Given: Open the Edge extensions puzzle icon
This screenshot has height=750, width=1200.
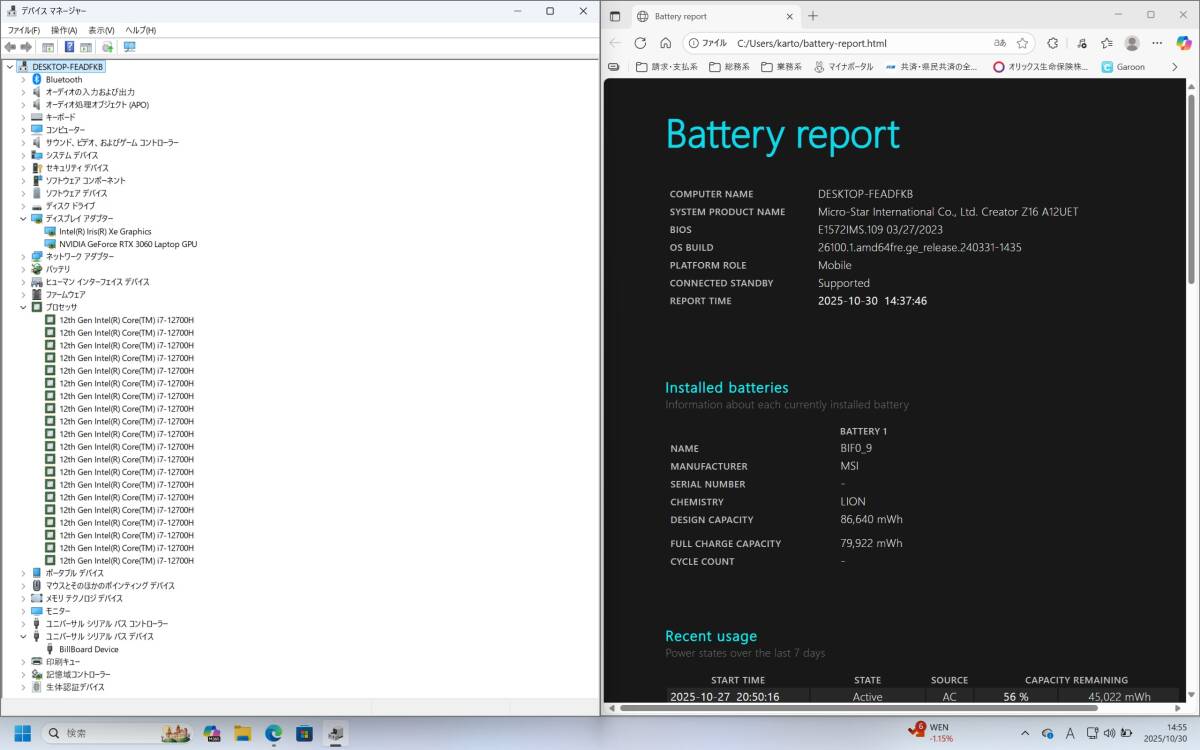Looking at the screenshot, I should pos(1053,44).
